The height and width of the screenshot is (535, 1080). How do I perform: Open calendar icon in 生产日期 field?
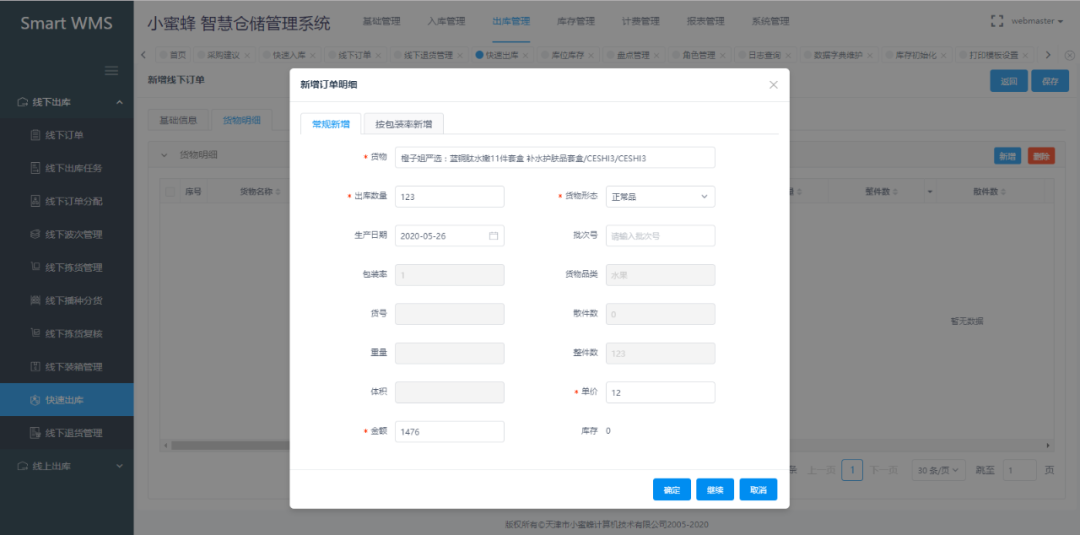tap(493, 236)
